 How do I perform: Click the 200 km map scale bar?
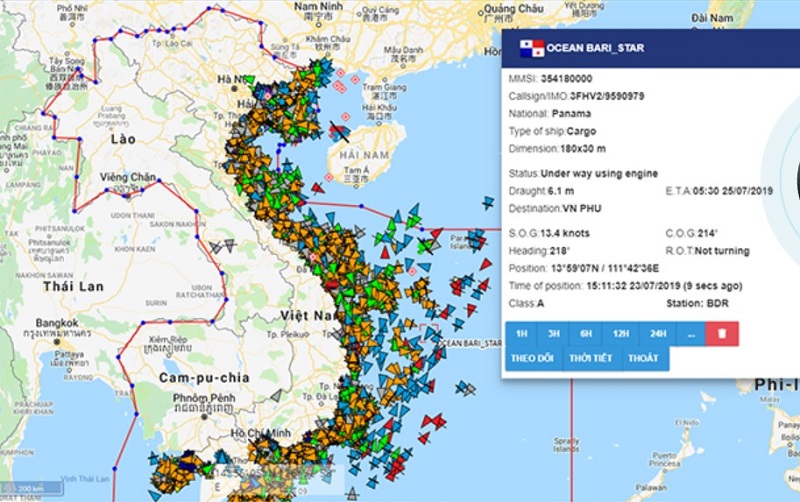(x=32, y=489)
